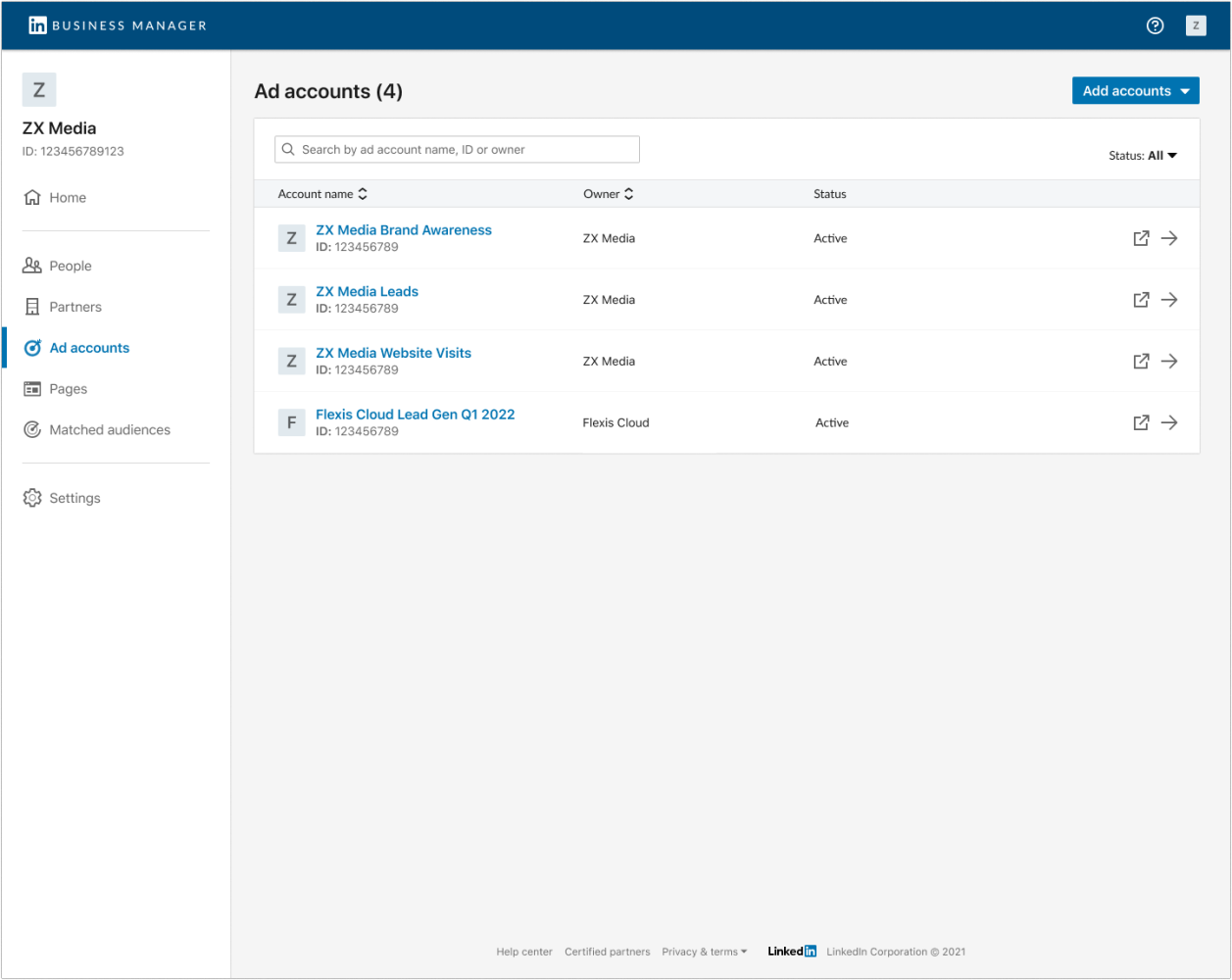Open the Privacy & terms footer dropdown
This screenshot has height=980, width=1232.
pyautogui.click(x=705, y=952)
